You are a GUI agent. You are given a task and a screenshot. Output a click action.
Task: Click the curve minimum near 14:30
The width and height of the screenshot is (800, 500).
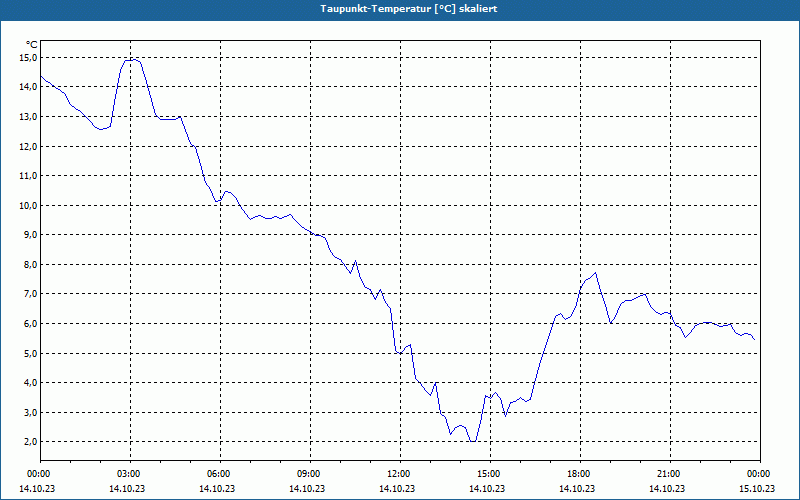click(473, 441)
